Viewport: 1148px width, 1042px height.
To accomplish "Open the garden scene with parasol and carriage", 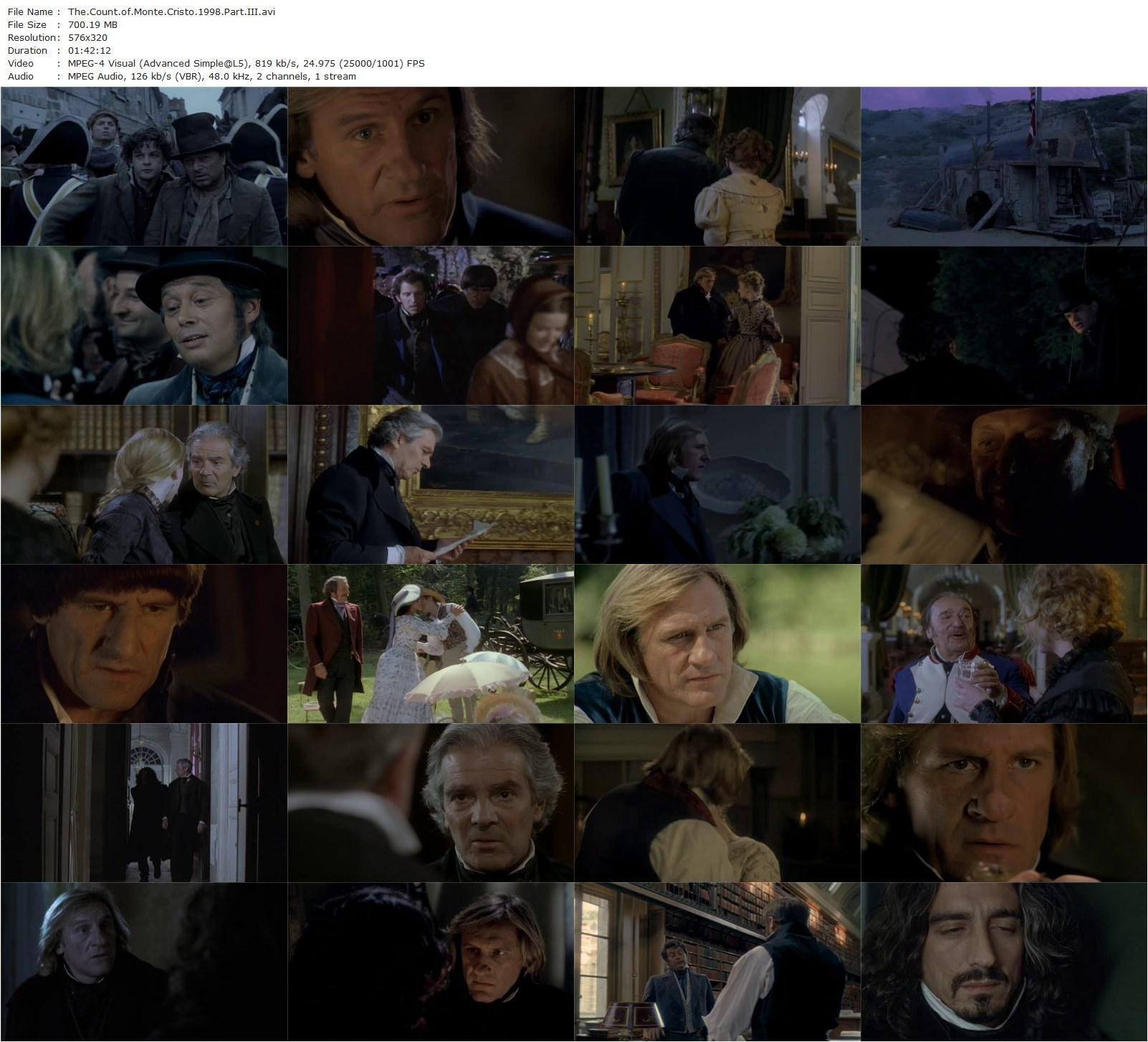I will [x=430, y=644].
